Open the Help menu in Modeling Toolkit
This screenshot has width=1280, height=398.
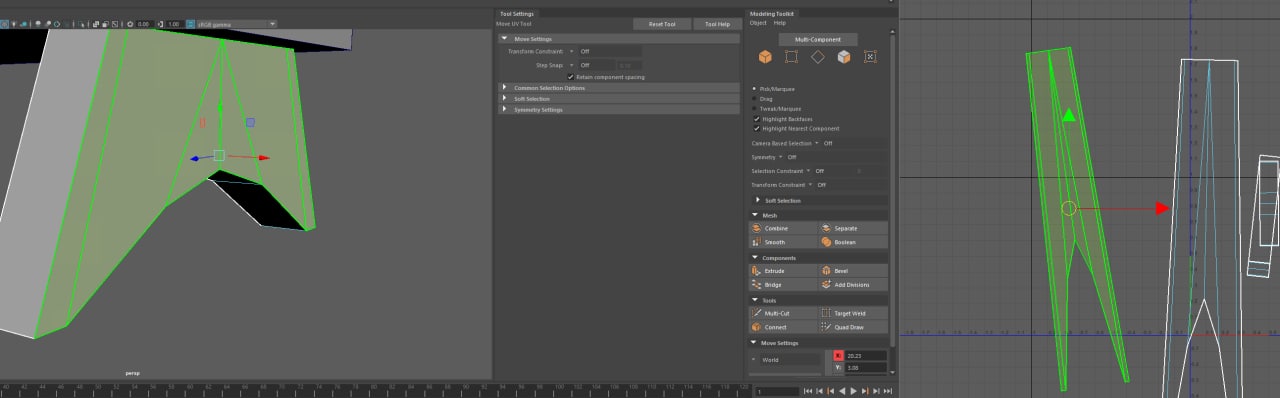(x=780, y=23)
